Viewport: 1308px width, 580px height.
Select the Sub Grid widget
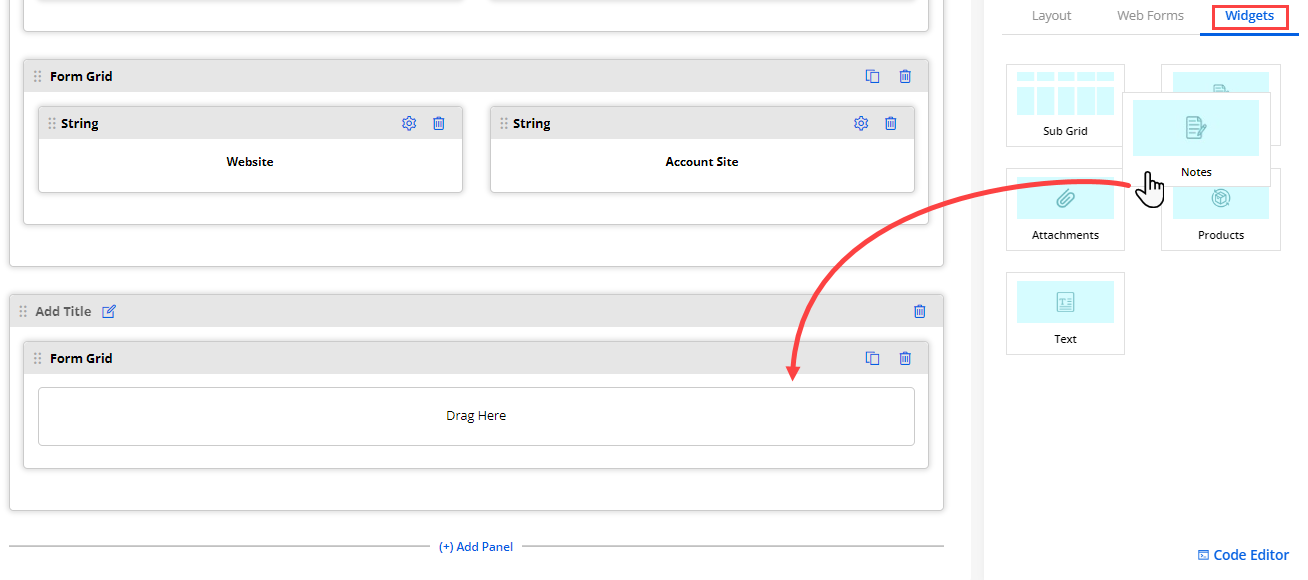[1065, 105]
